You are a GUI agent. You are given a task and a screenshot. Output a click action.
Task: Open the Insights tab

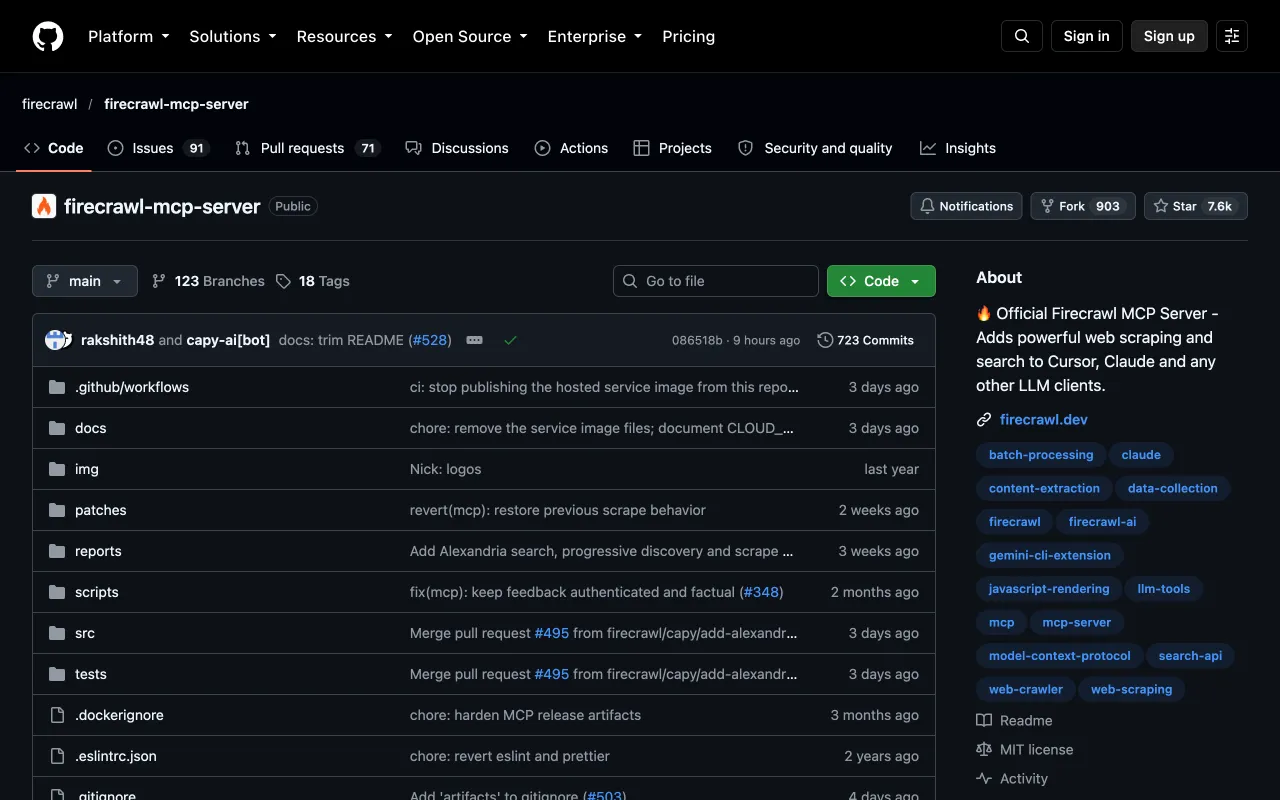tap(958, 148)
